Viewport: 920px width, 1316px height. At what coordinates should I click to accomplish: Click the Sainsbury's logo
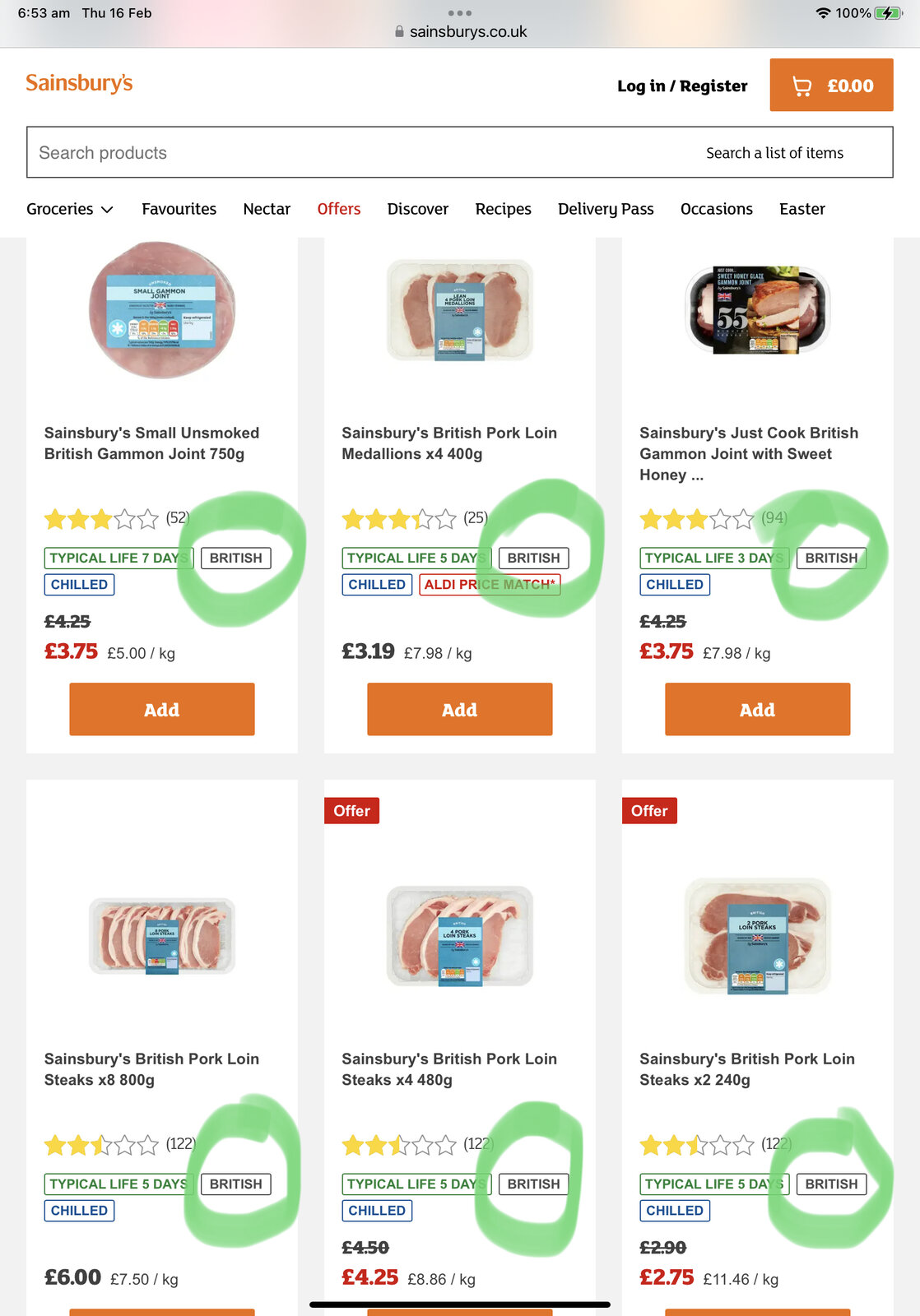pos(79,83)
